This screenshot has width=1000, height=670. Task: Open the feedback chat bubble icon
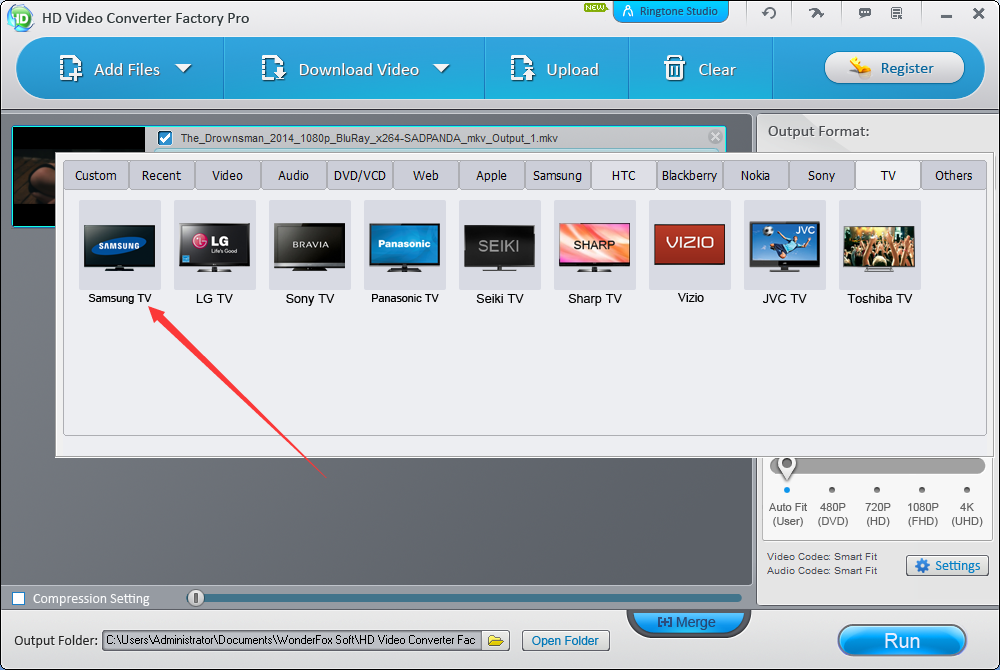coord(865,13)
